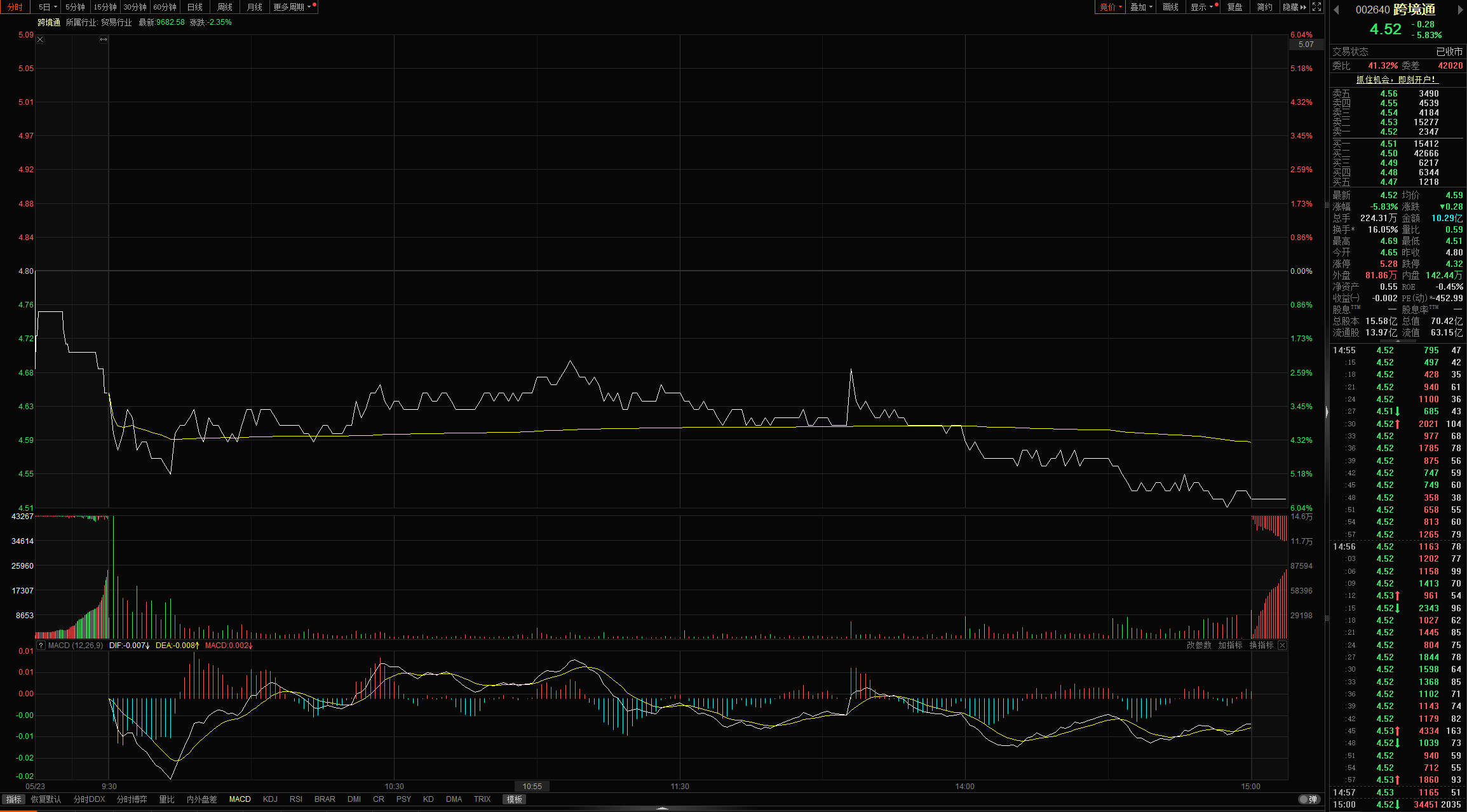Screen dimensions: 1467x812
Task: Click the 卖一 4.52 order row
Action: click(x=1398, y=132)
